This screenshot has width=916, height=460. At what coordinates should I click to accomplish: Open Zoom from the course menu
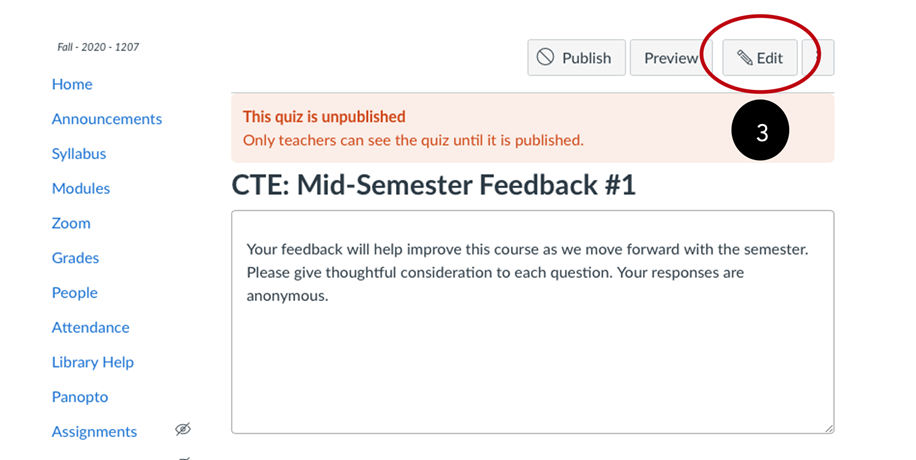[x=71, y=223]
